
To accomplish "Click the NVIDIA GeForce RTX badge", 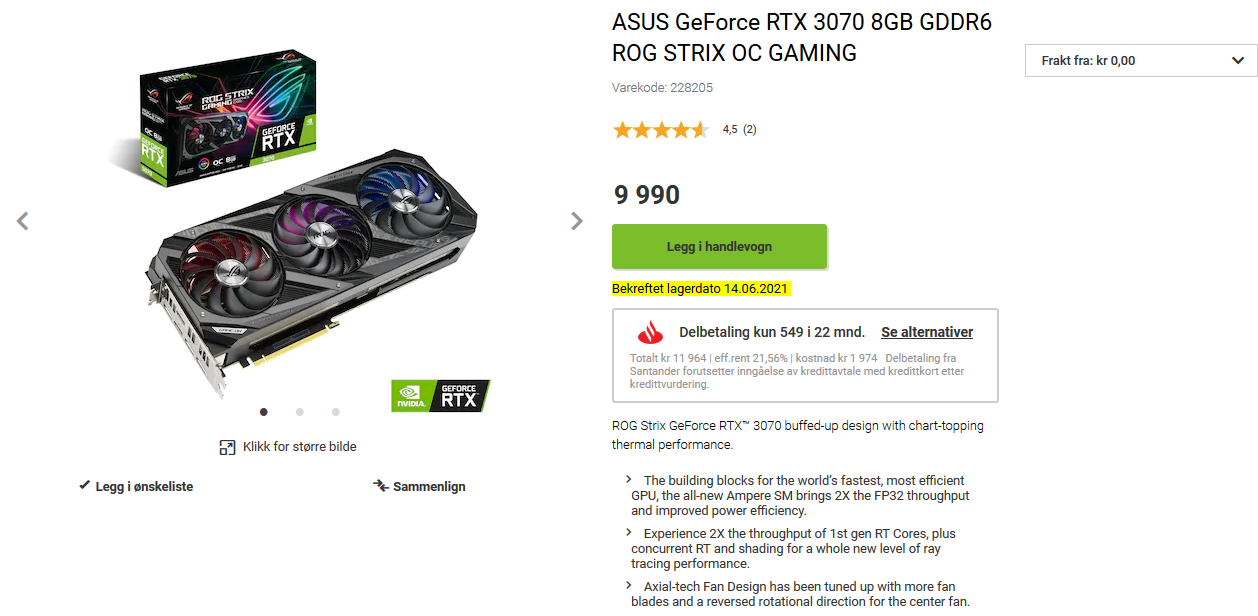I will pyautogui.click(x=440, y=396).
